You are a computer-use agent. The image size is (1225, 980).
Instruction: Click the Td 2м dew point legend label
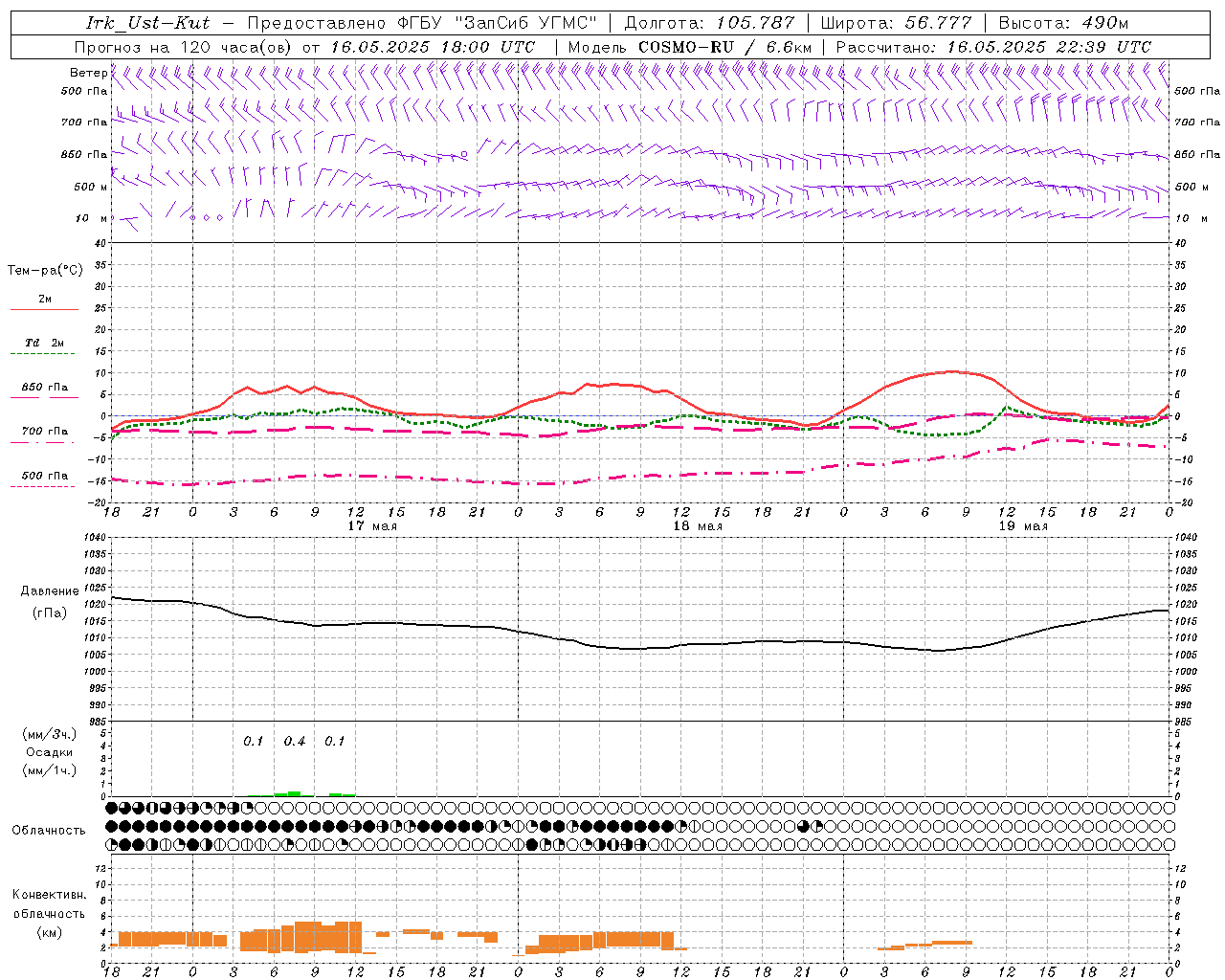click(44, 343)
